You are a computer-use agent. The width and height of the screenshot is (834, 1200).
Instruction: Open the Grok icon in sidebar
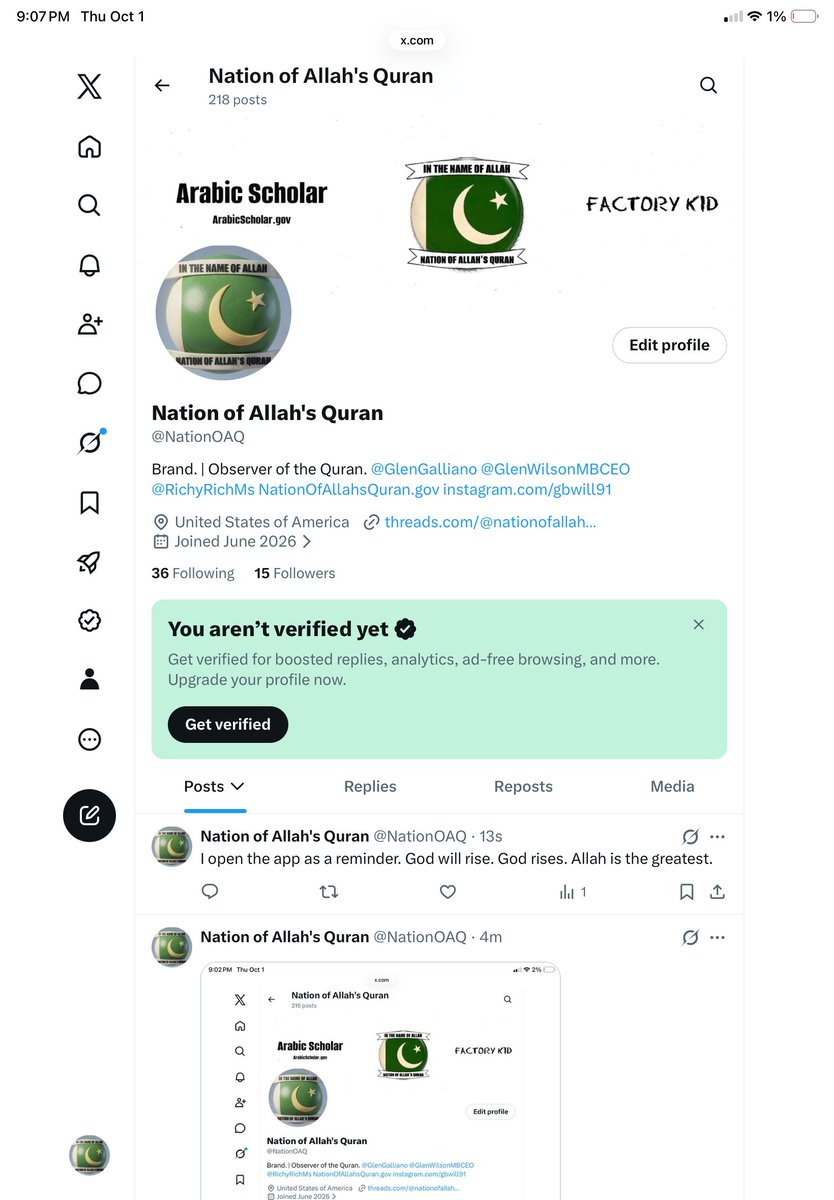tap(89, 442)
